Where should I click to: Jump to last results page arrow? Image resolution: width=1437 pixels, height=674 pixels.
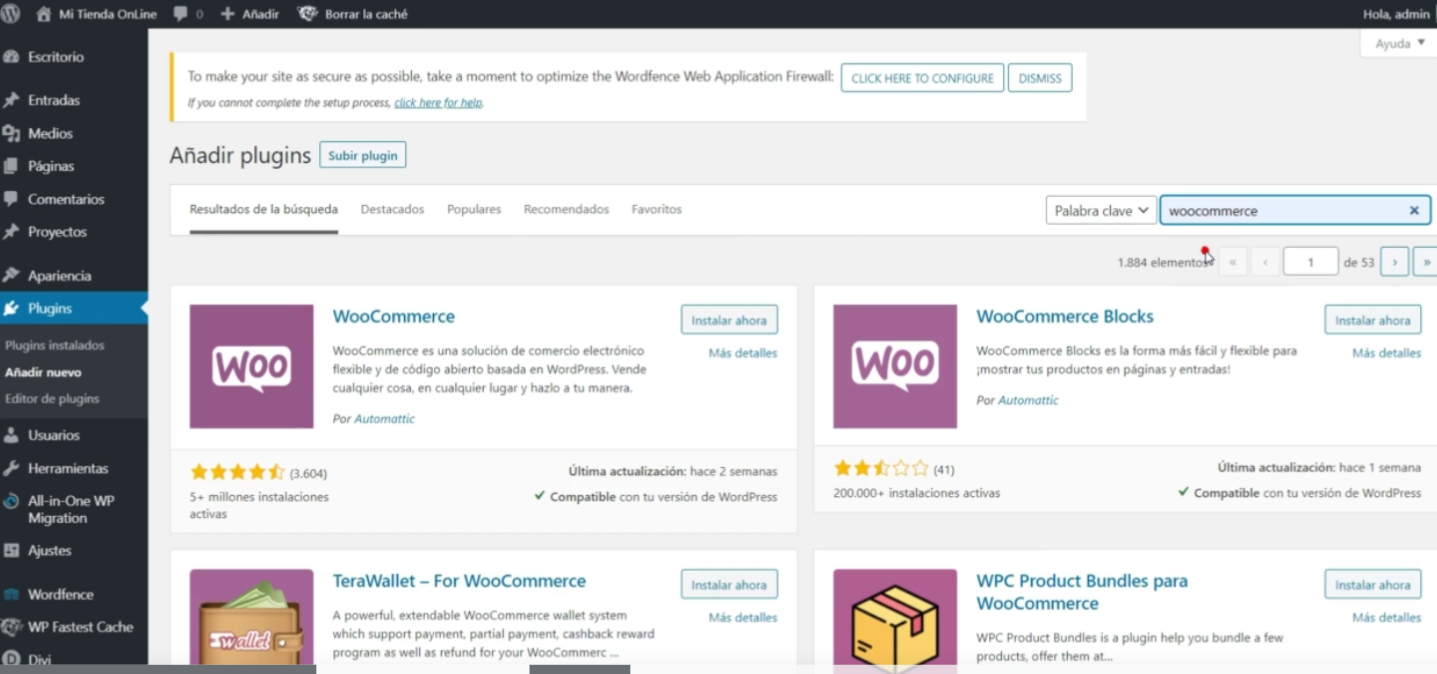[x=1426, y=262]
